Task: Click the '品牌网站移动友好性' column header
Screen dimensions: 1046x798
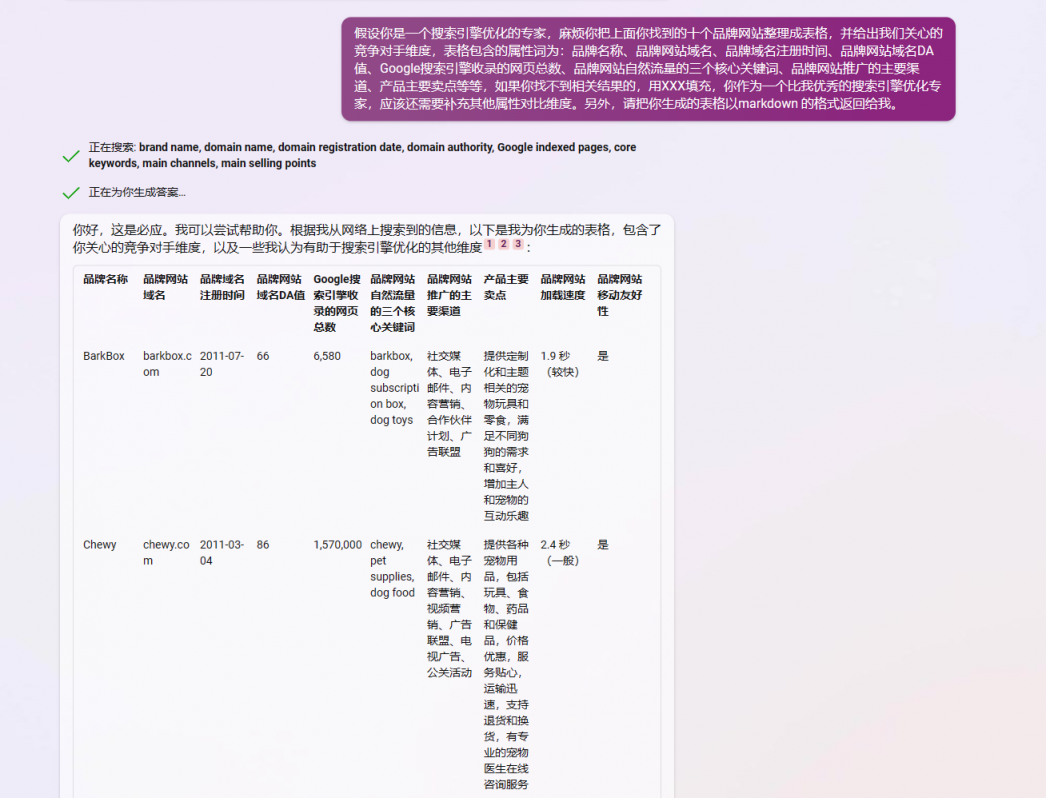Action: [620, 295]
